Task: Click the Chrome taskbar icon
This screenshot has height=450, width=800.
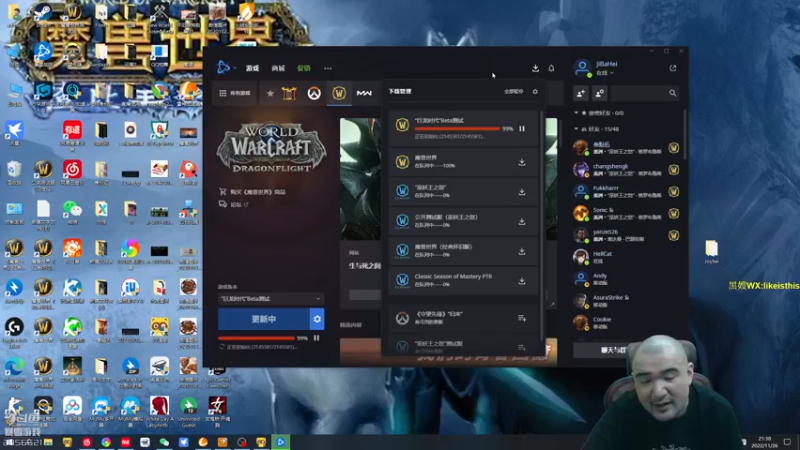Action: click(x=106, y=442)
